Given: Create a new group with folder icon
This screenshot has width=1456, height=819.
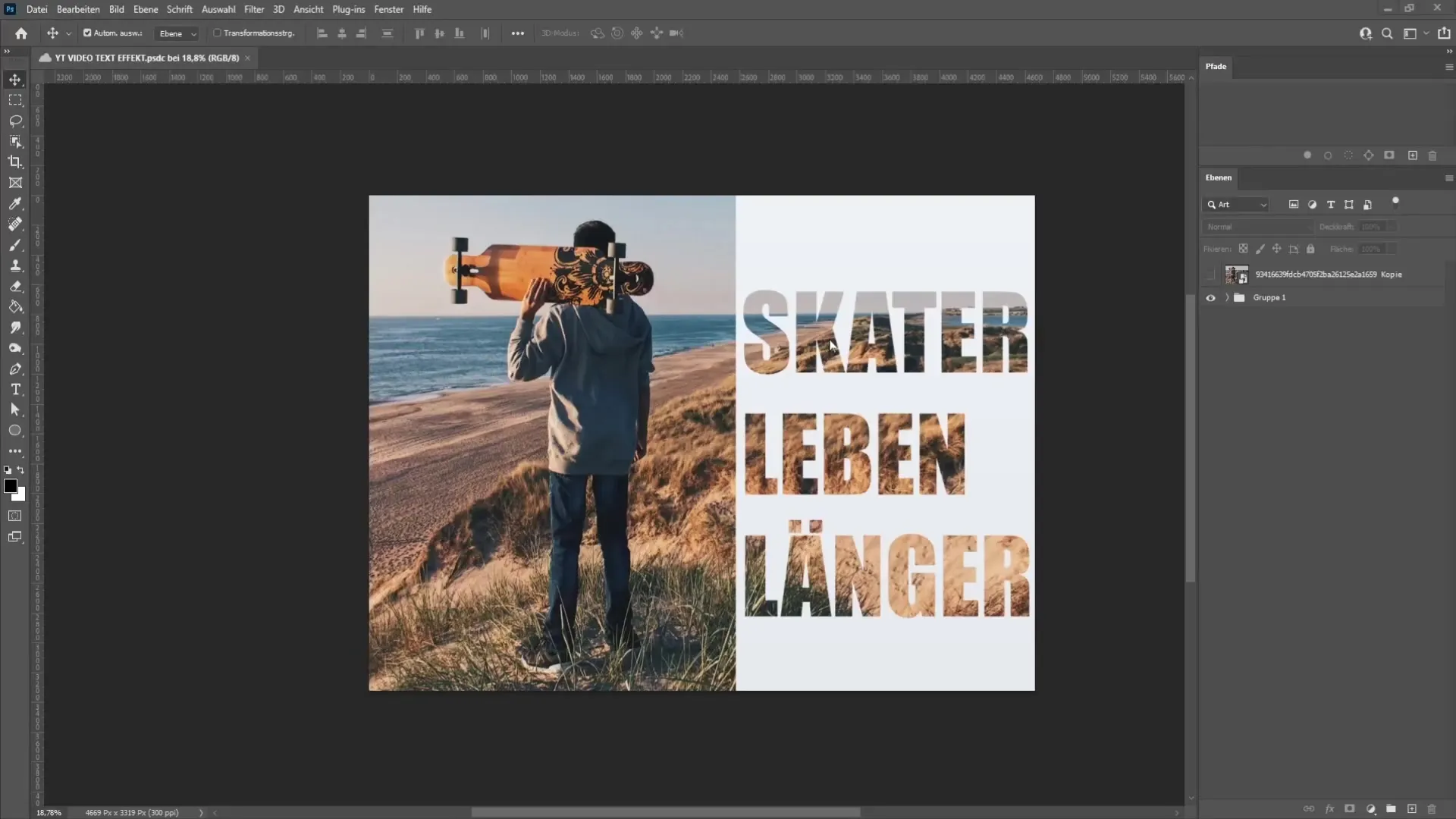Looking at the screenshot, I should click(x=1391, y=809).
